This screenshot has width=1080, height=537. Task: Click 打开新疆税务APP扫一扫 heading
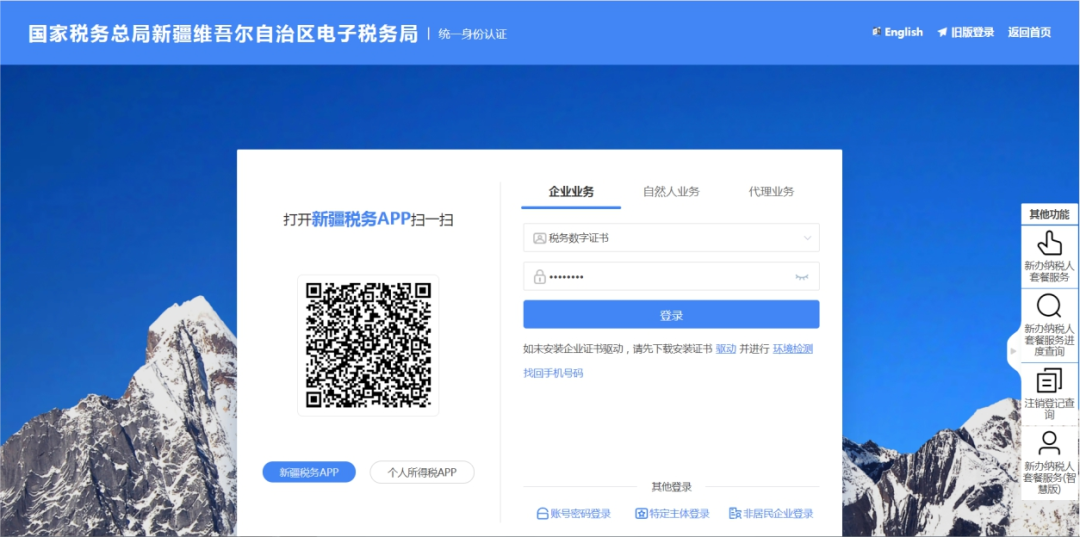click(368, 220)
